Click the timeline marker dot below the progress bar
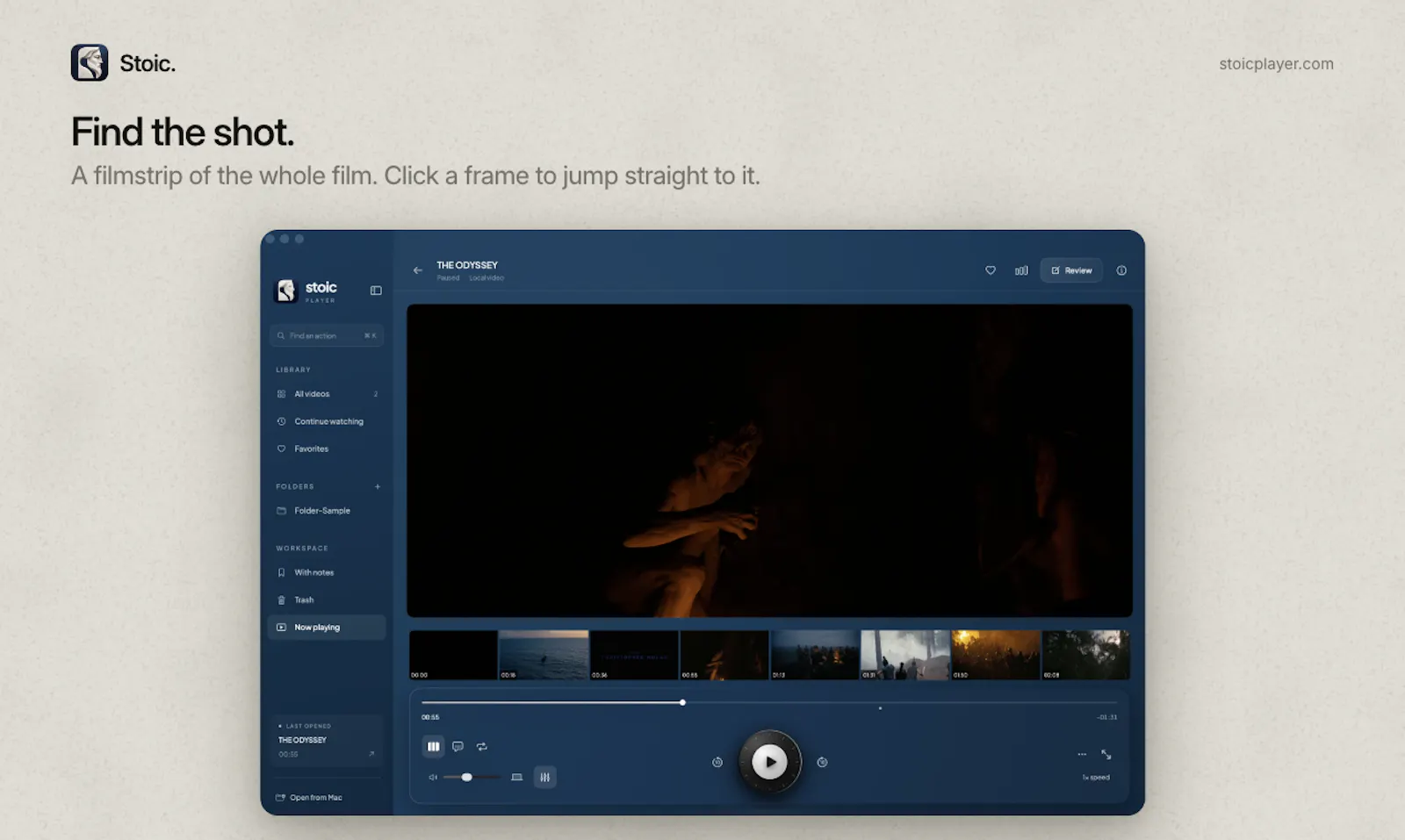Viewport: 1405px width, 840px height. [880, 708]
